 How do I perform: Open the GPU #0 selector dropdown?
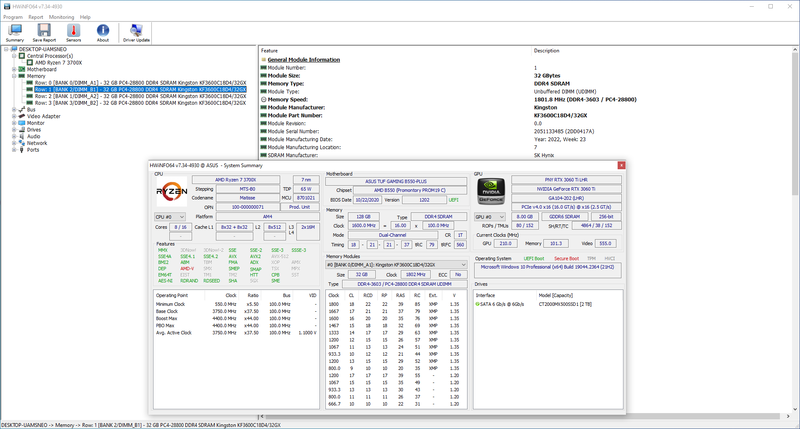(489, 217)
